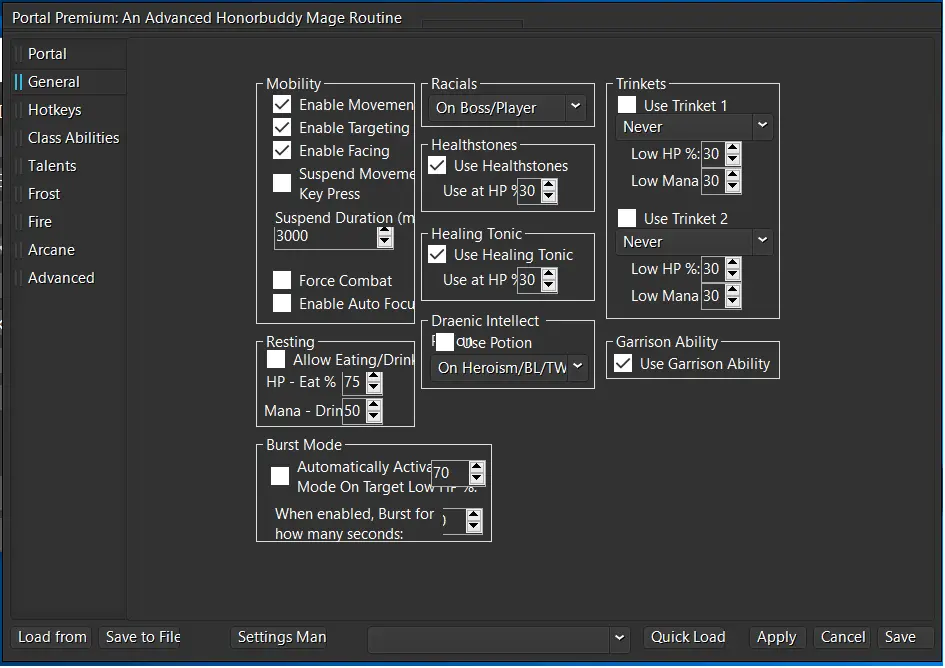Click the Burst Mode HP field showing 70
Screen dimensions: 945x668
pyautogui.click(x=450, y=473)
